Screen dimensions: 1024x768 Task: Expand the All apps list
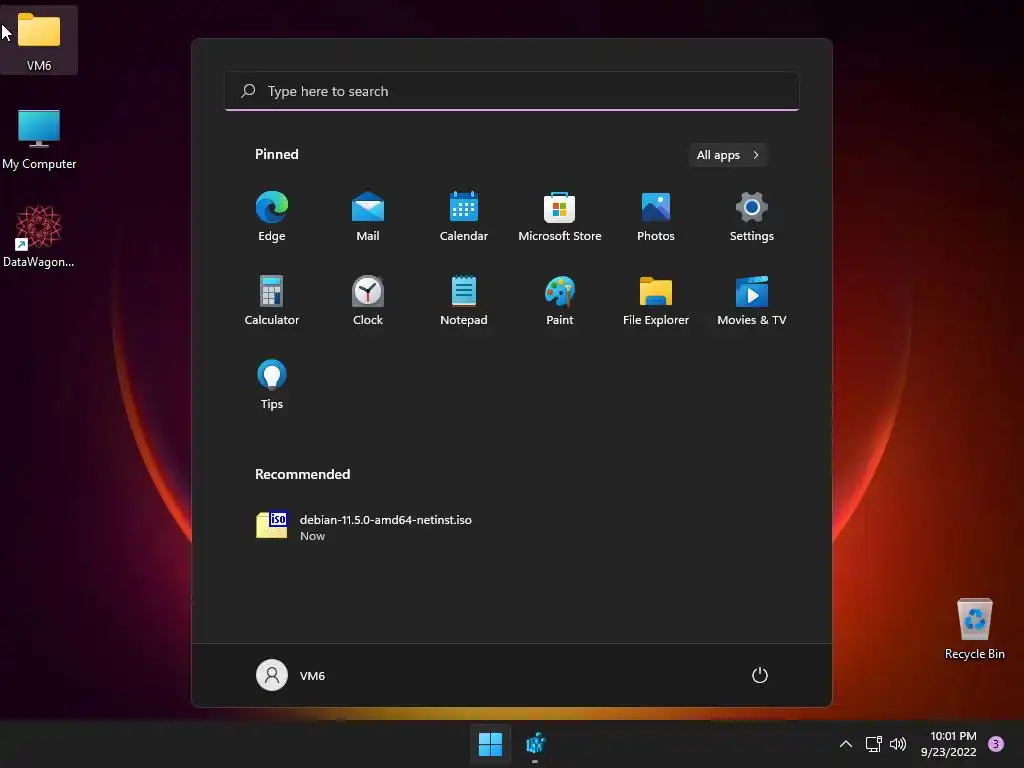pyautogui.click(x=728, y=155)
